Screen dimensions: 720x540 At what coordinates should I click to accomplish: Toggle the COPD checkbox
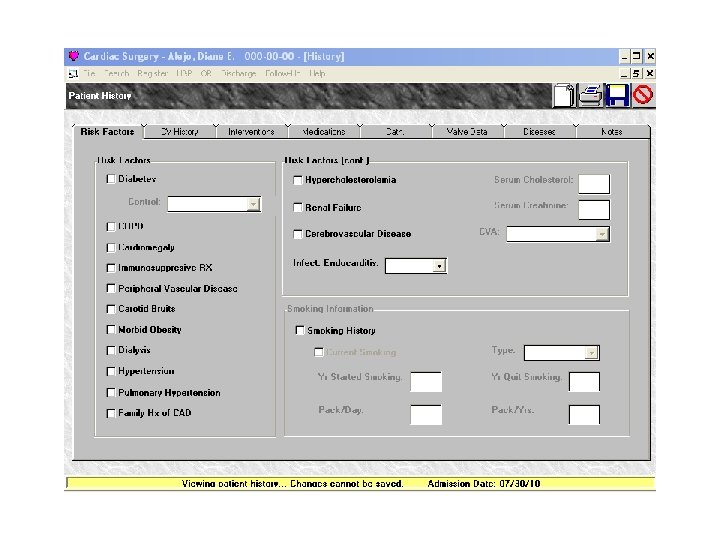tap(111, 226)
